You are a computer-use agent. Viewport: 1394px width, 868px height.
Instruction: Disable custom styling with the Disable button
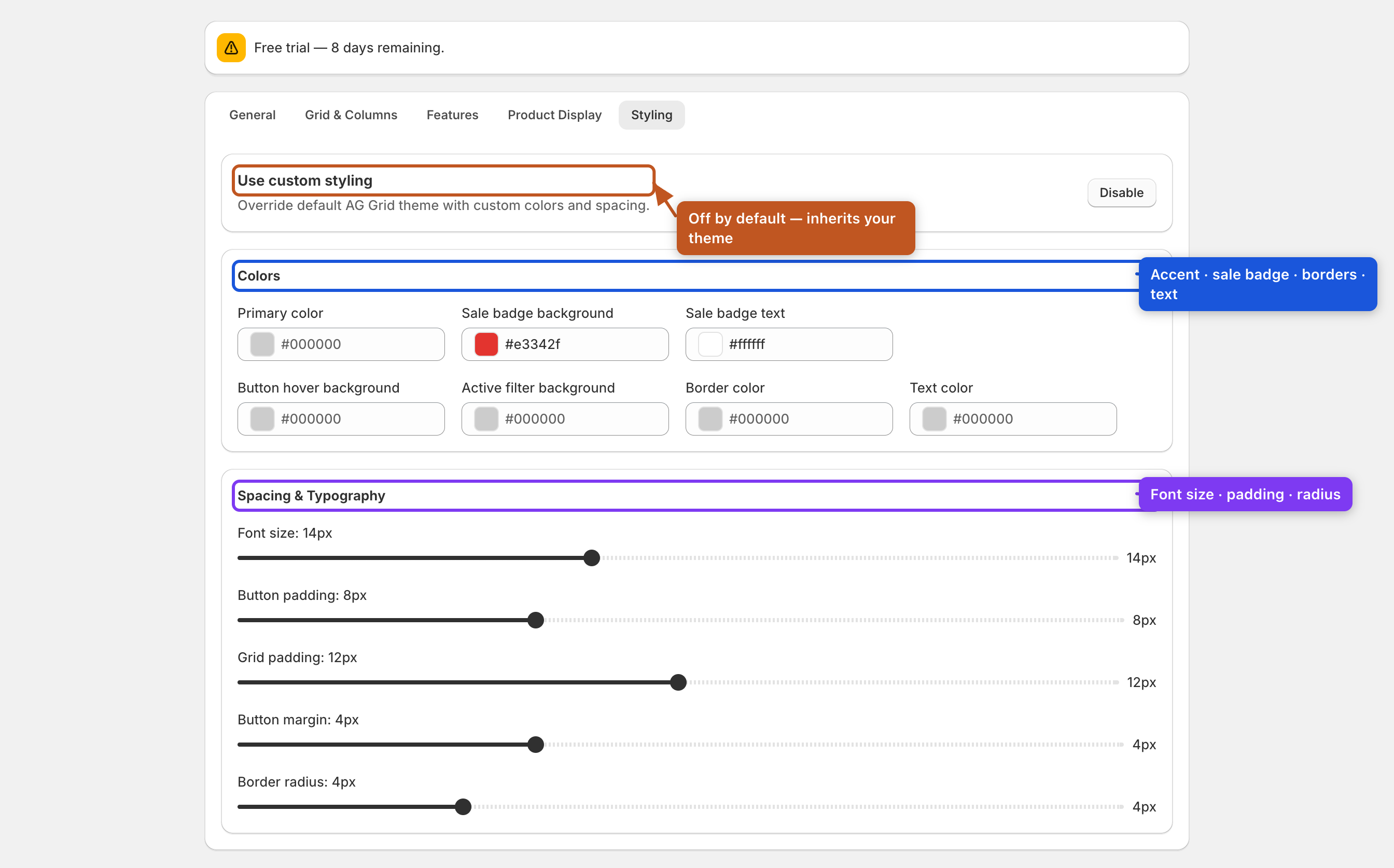1121,193
